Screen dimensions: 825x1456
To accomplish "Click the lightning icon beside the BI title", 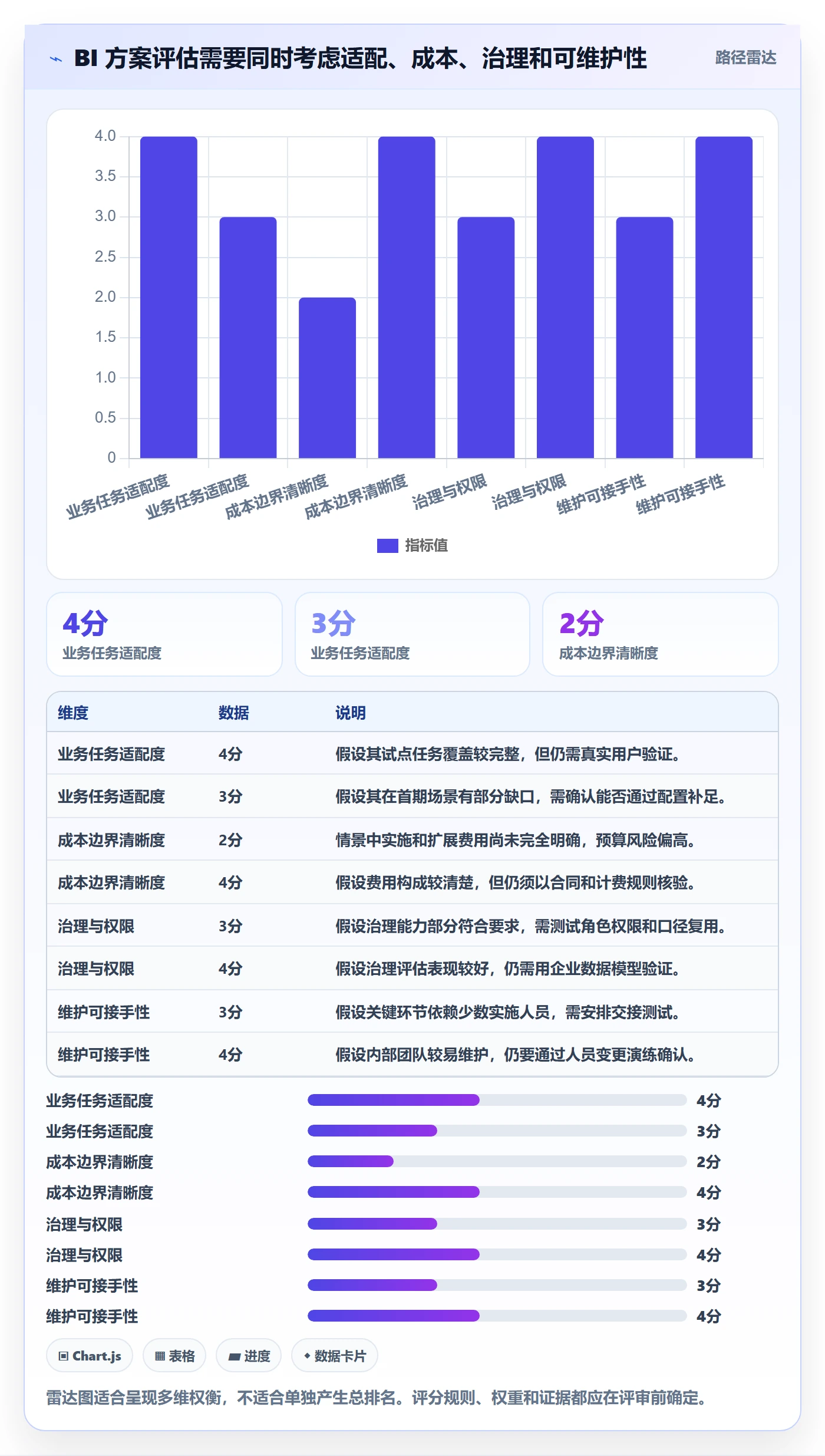I will pos(56,59).
